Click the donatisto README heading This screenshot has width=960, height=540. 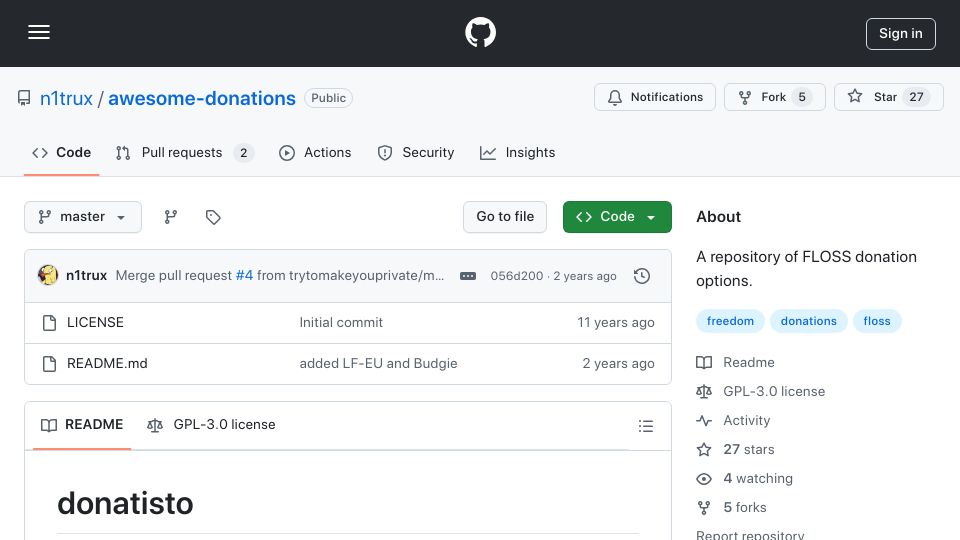[x=126, y=503]
